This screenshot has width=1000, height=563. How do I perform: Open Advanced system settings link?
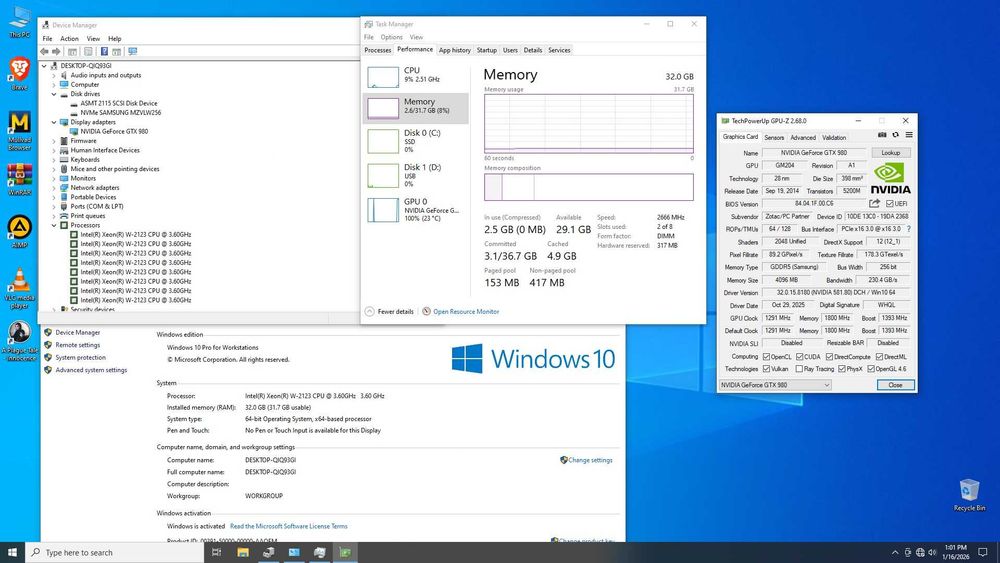(91, 370)
